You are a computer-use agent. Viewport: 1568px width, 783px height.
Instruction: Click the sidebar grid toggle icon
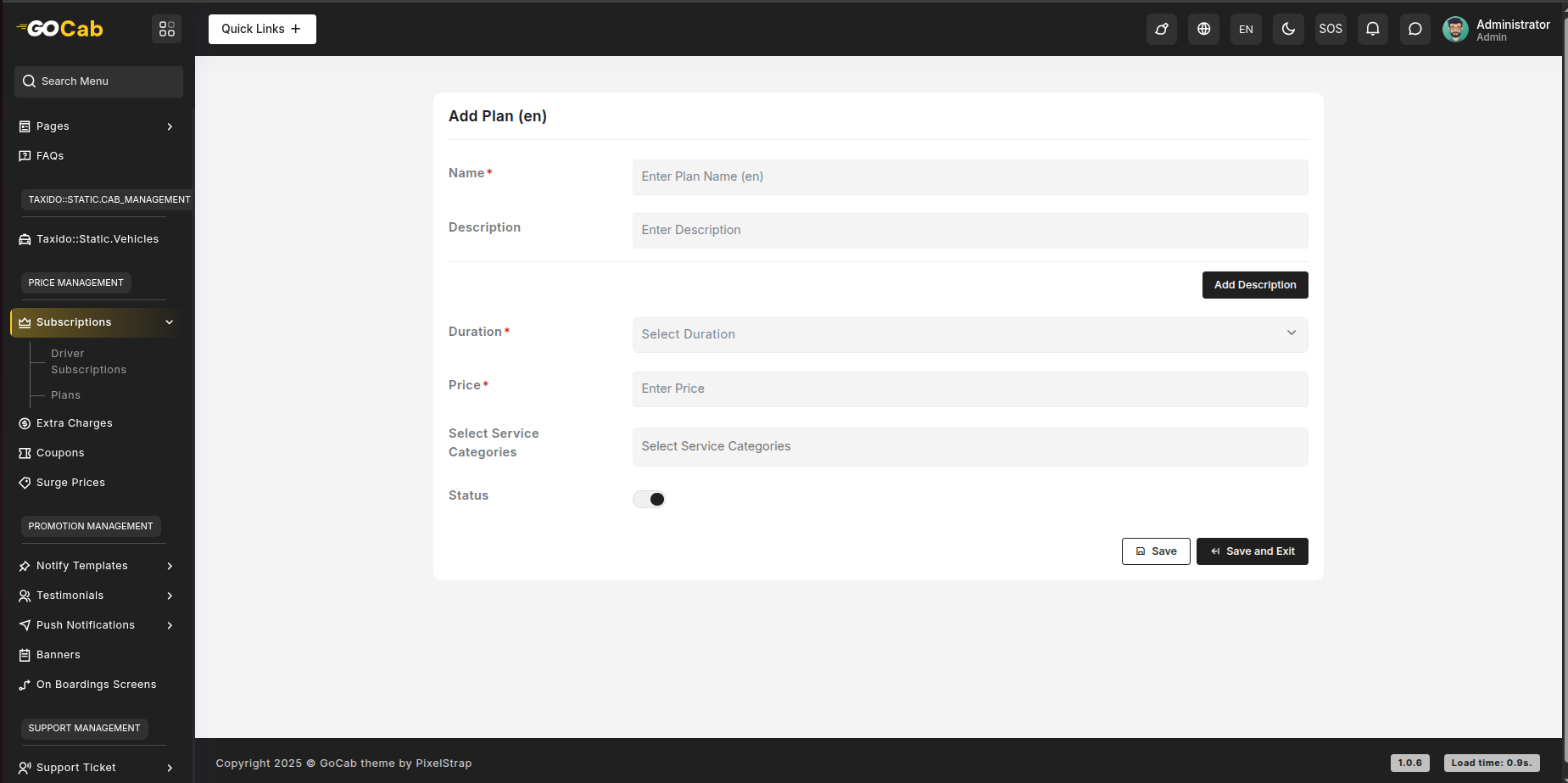click(x=166, y=29)
